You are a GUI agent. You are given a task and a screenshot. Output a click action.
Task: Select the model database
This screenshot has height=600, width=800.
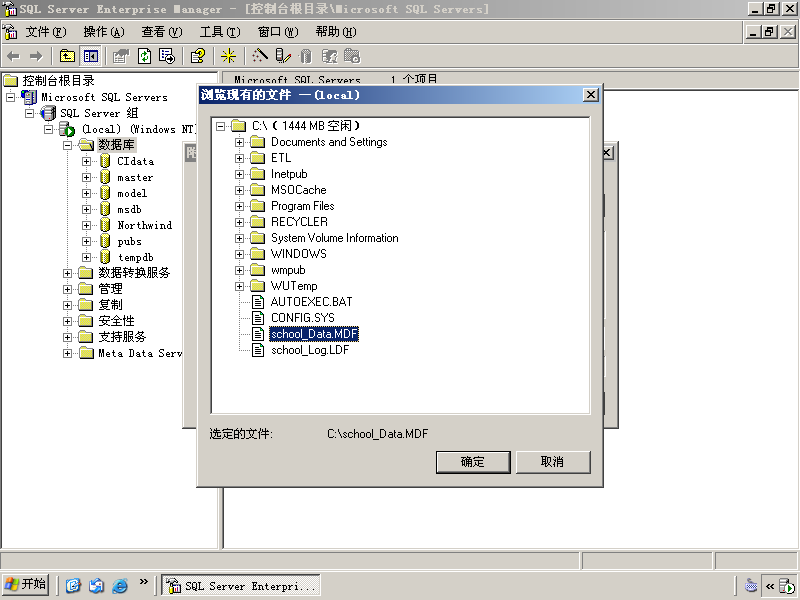pyautogui.click(x=132, y=193)
